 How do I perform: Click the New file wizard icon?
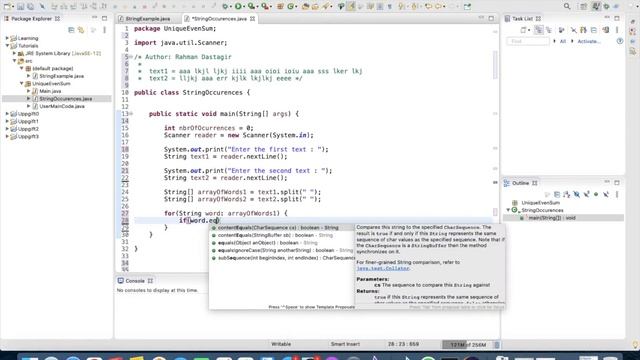tap(7, 6)
